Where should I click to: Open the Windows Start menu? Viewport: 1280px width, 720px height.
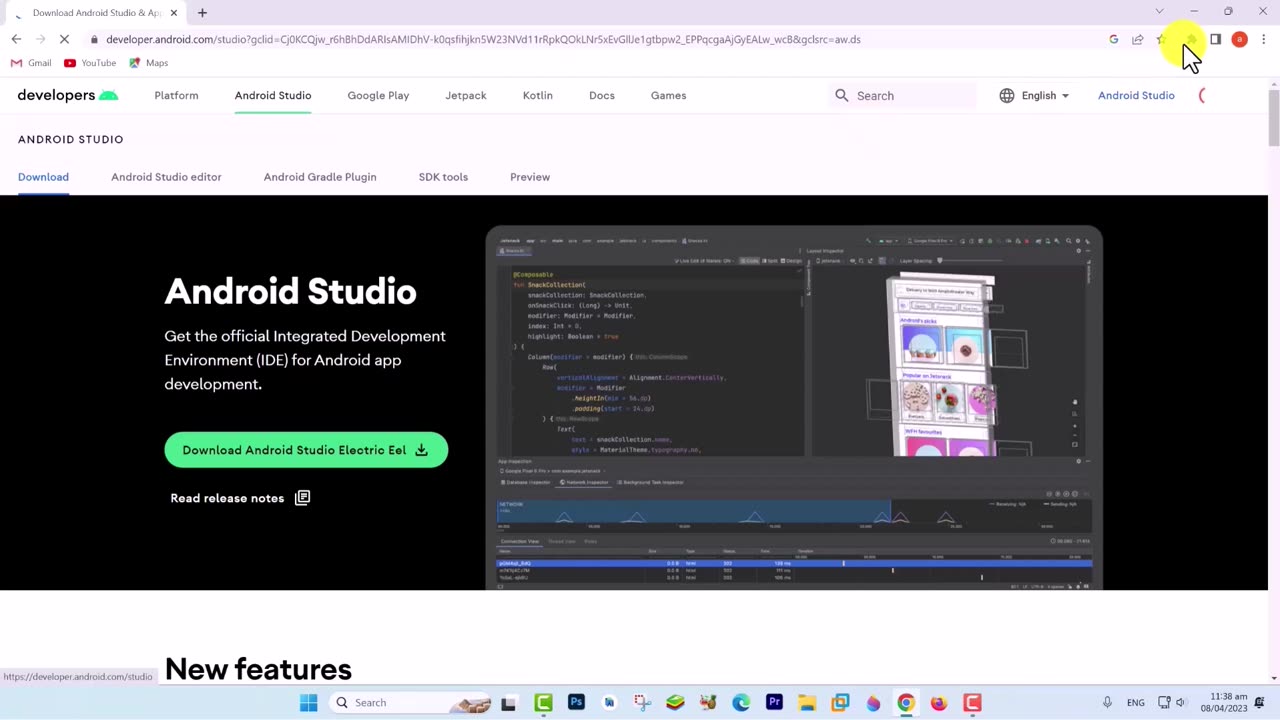pyautogui.click(x=308, y=703)
